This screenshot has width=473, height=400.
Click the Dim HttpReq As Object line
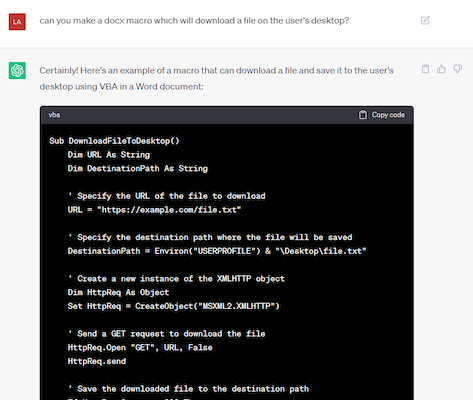[118, 292]
